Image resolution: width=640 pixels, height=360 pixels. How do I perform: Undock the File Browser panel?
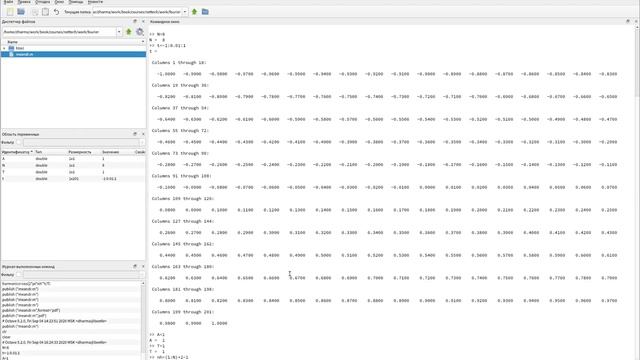[135, 21]
